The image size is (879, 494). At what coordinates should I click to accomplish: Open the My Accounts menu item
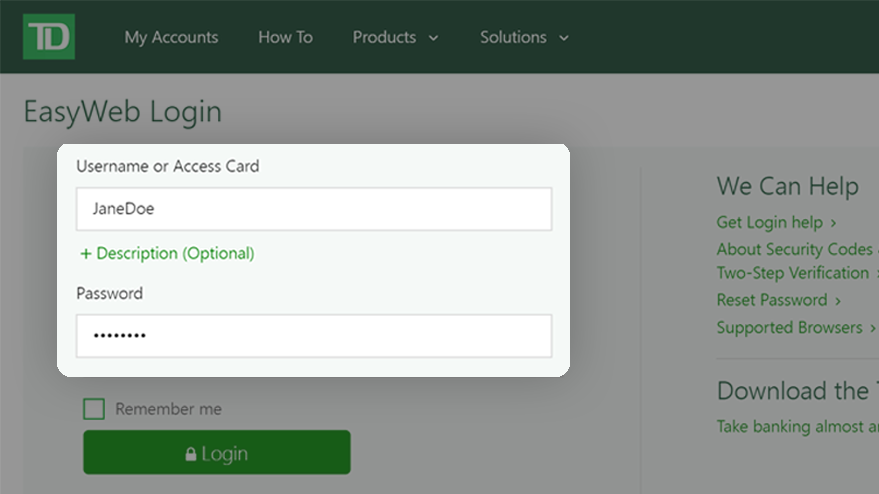(172, 37)
